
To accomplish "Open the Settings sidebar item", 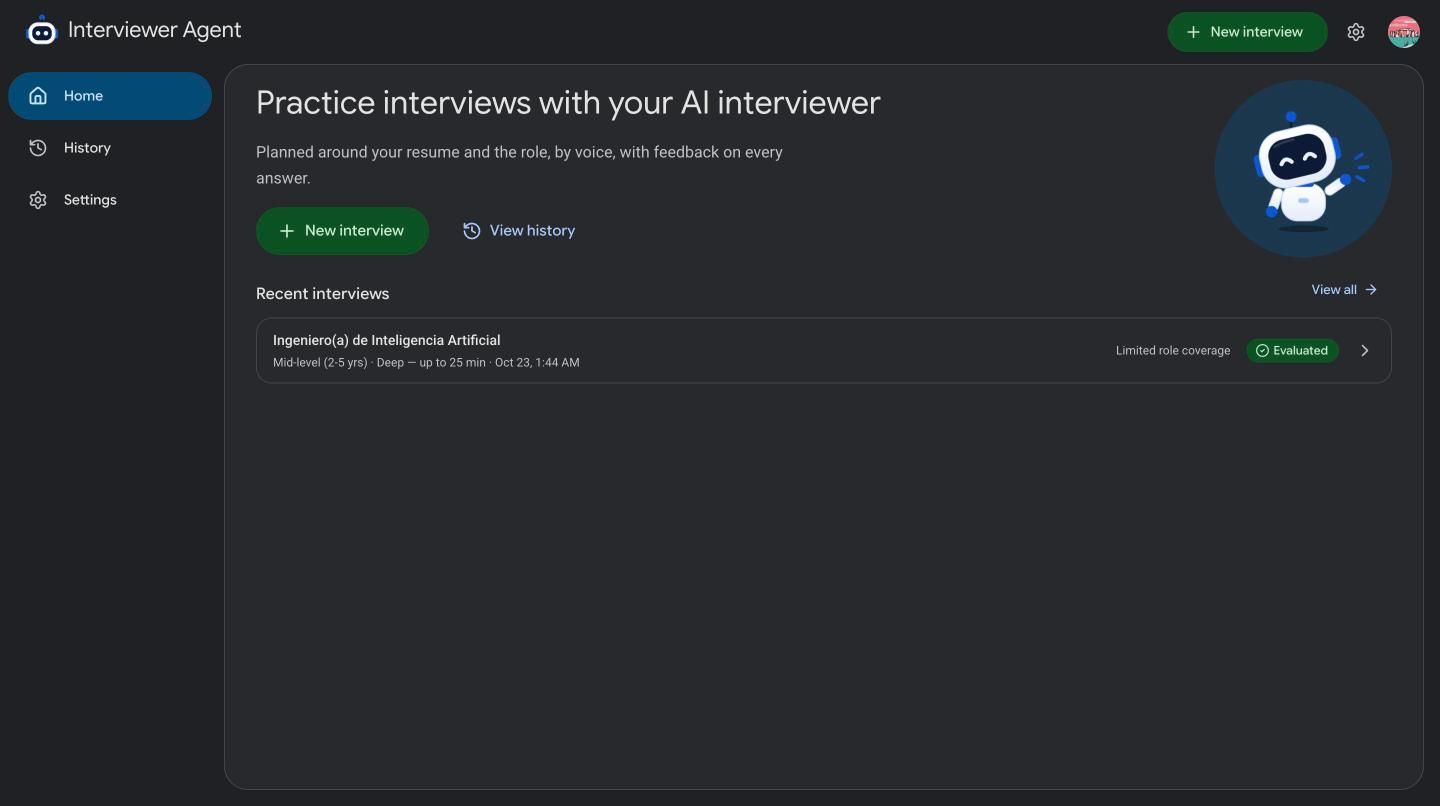I will click(x=110, y=200).
